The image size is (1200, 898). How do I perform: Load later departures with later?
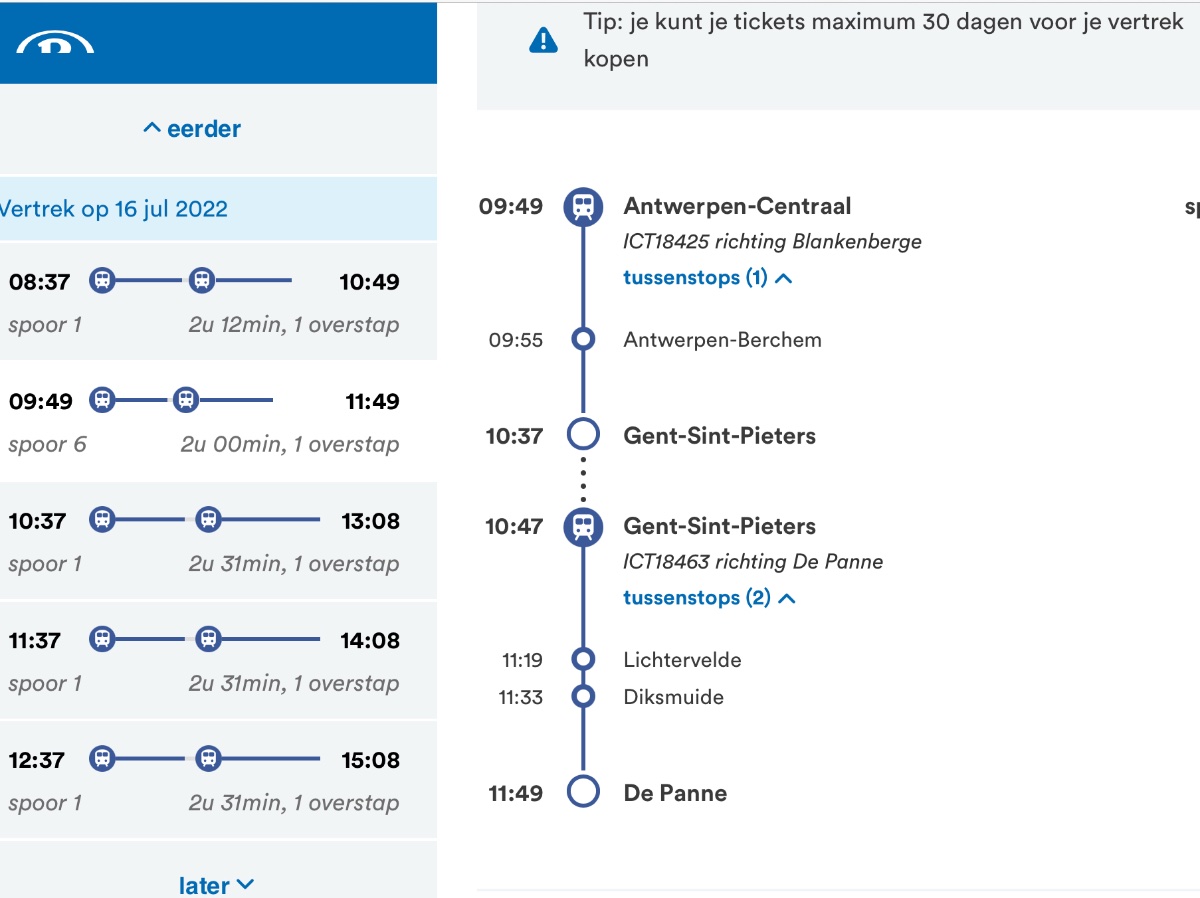point(216,885)
